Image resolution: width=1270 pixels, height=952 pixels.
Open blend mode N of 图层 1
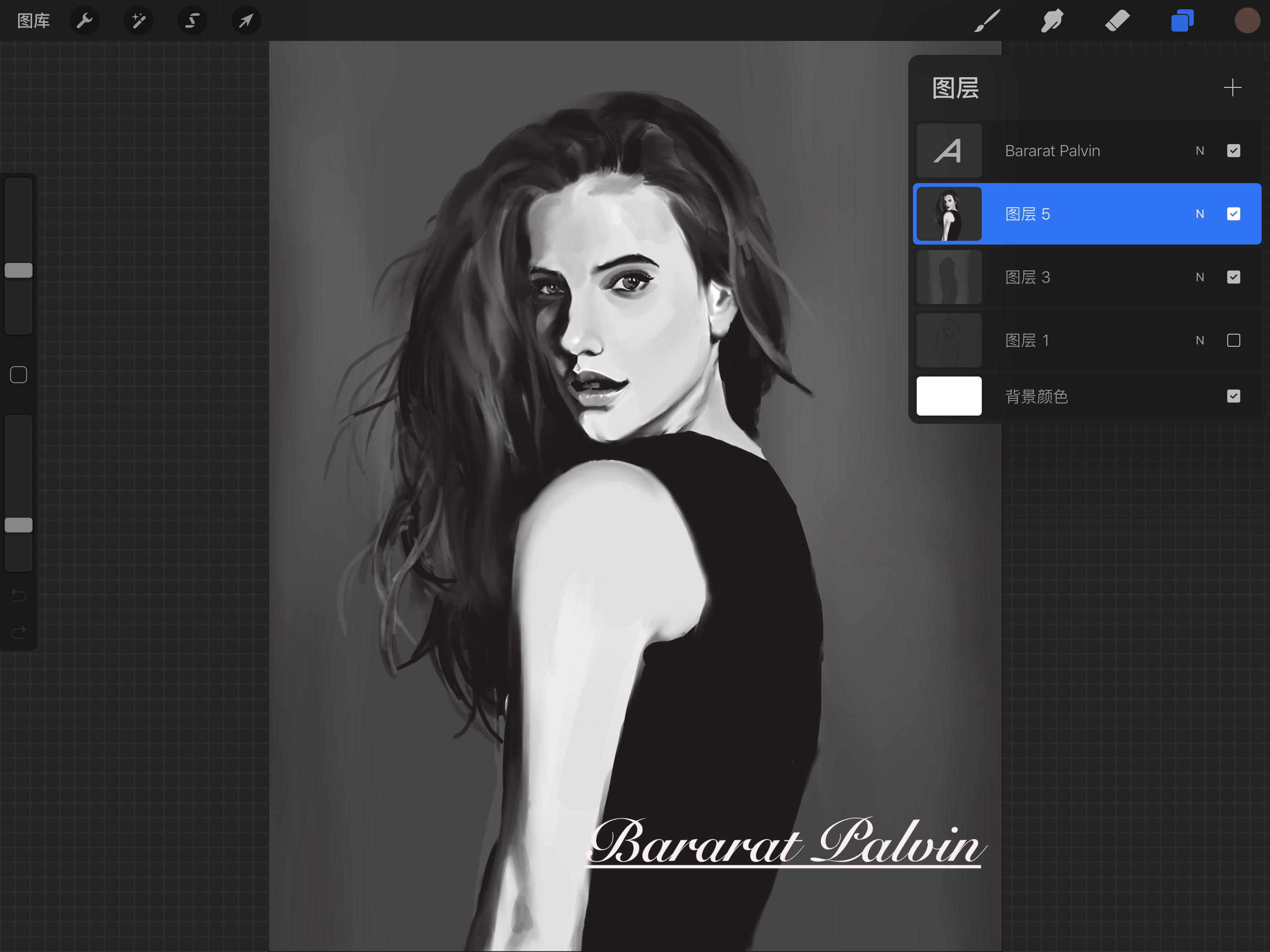[1199, 340]
